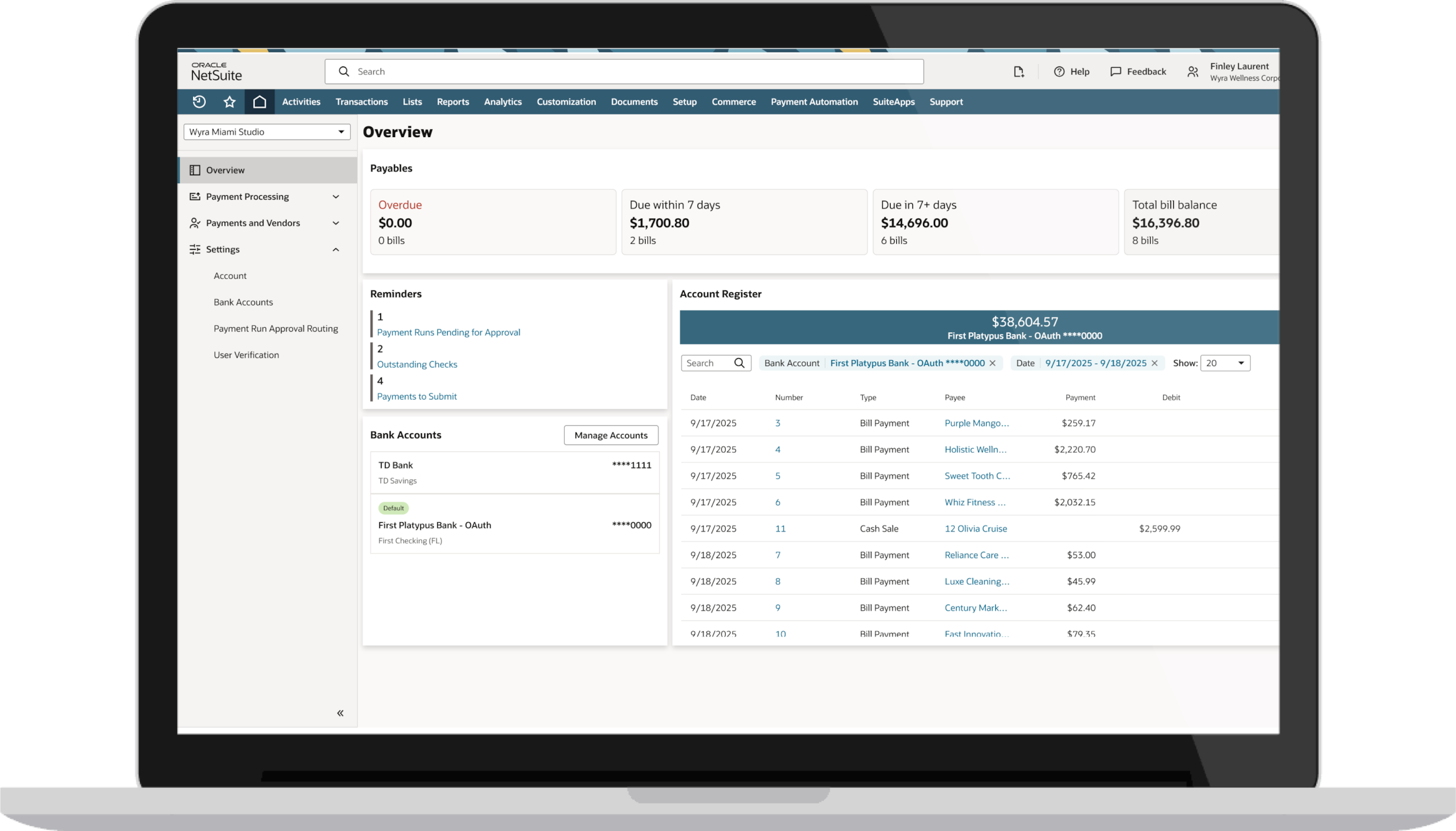Collapse the Settings section
1456x831 pixels.
[x=336, y=250]
